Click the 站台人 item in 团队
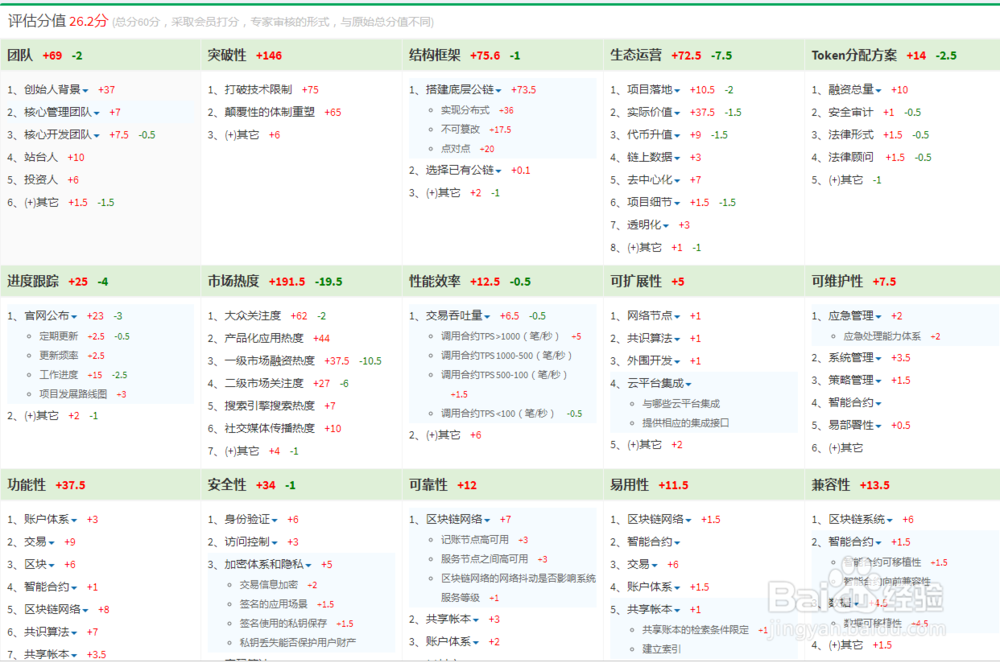 click(x=41, y=157)
